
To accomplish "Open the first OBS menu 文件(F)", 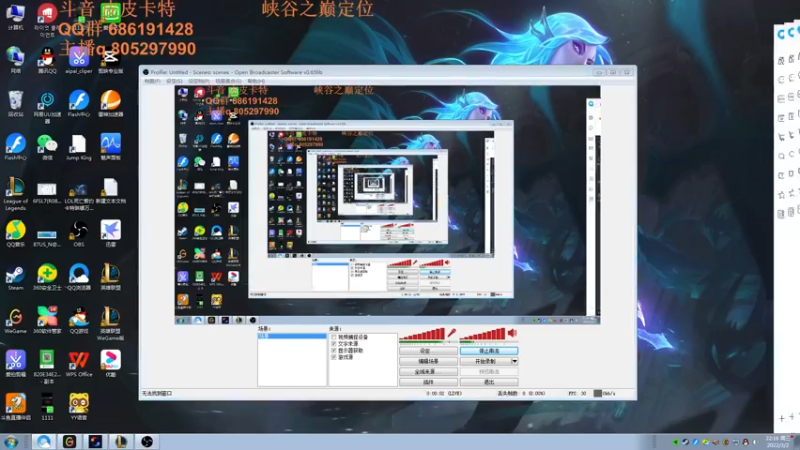I will [152, 81].
